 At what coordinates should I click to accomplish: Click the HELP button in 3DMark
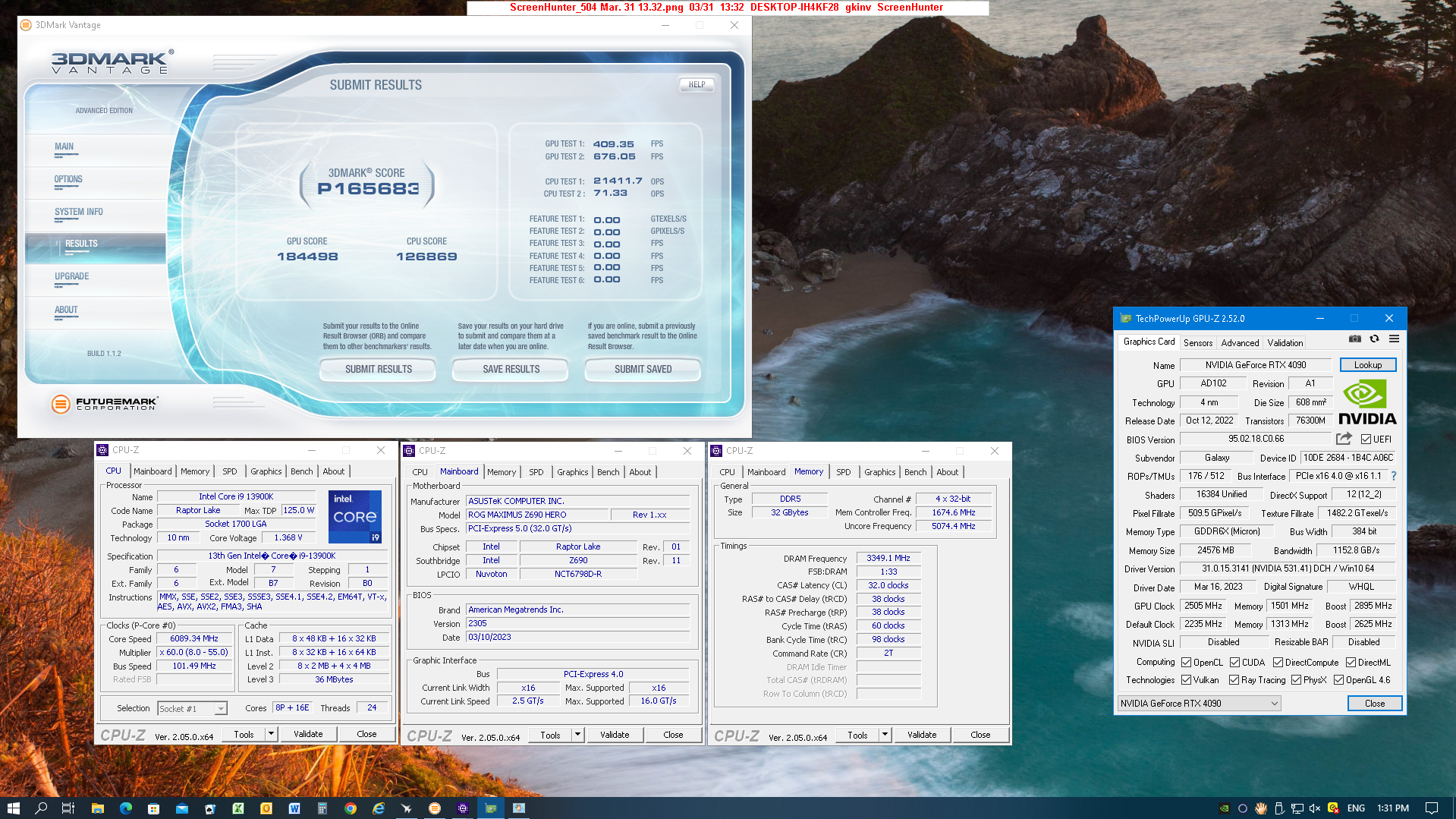pos(697,85)
